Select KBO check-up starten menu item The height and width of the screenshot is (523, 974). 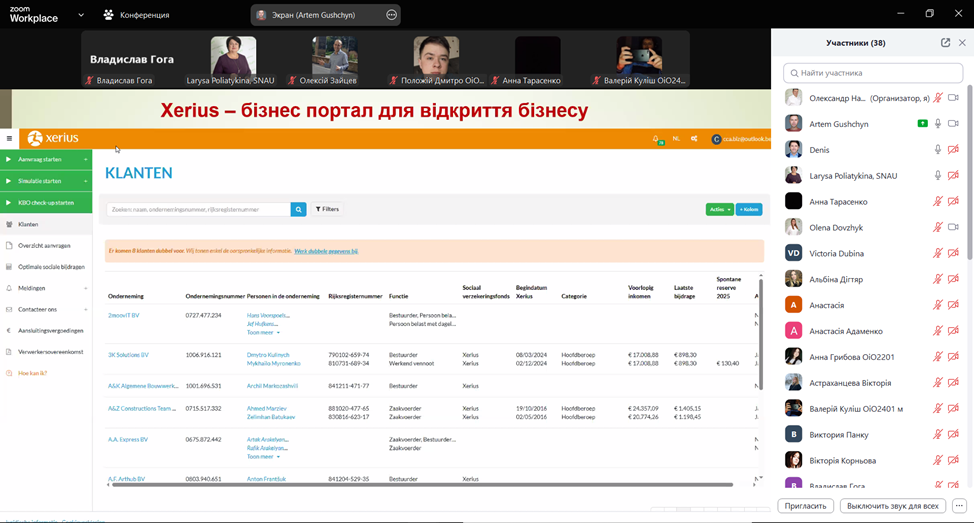[46, 202]
